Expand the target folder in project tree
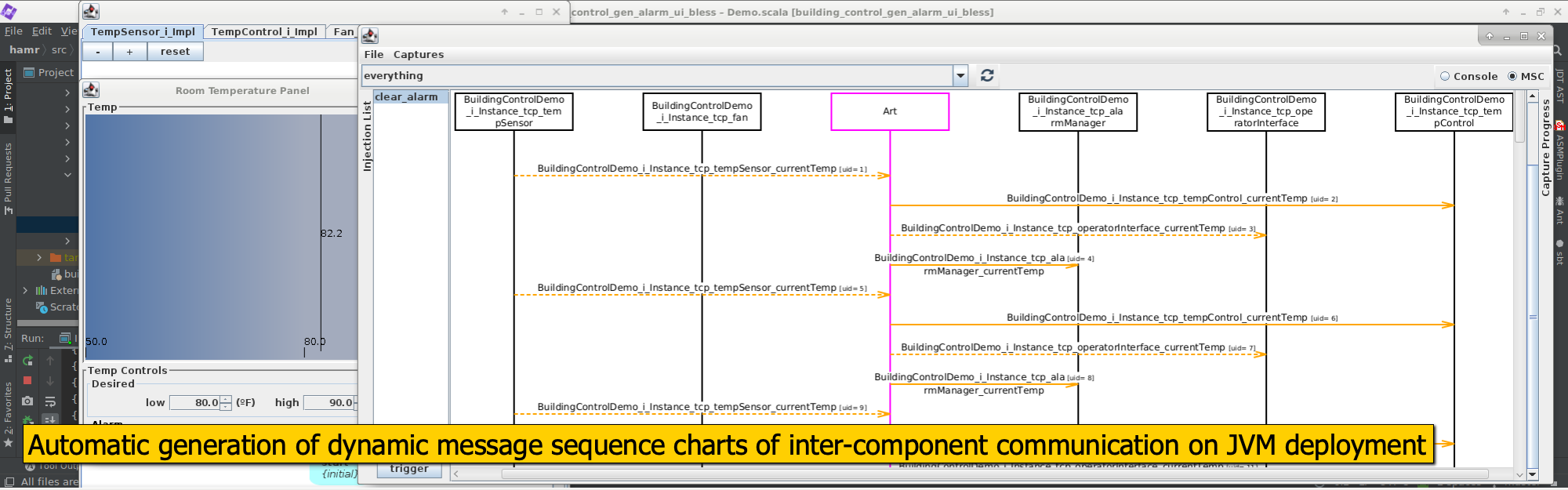1568x490 pixels. [39, 257]
